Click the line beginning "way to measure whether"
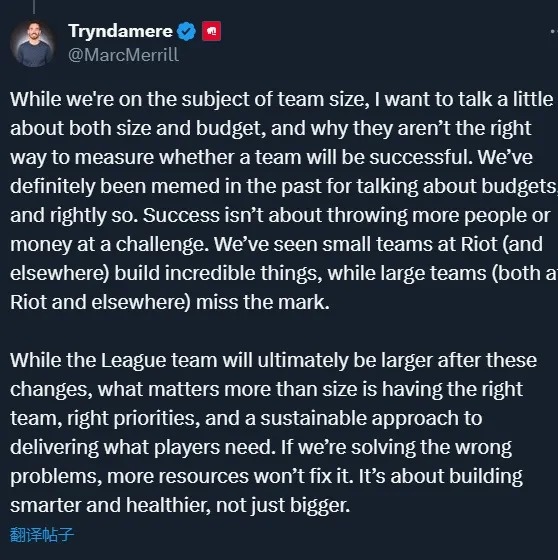The height and width of the screenshot is (560, 558). pos(271,157)
